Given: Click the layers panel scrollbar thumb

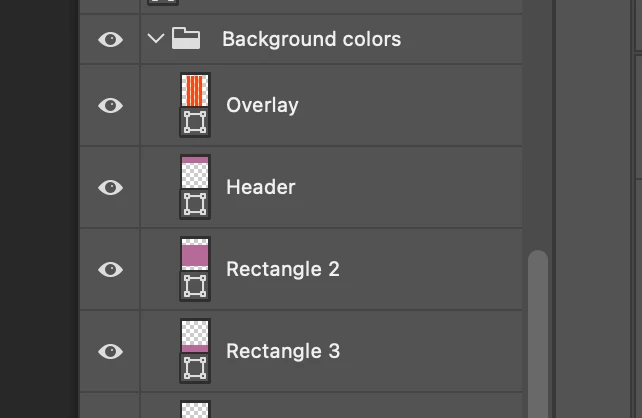Looking at the screenshot, I should (x=538, y=330).
